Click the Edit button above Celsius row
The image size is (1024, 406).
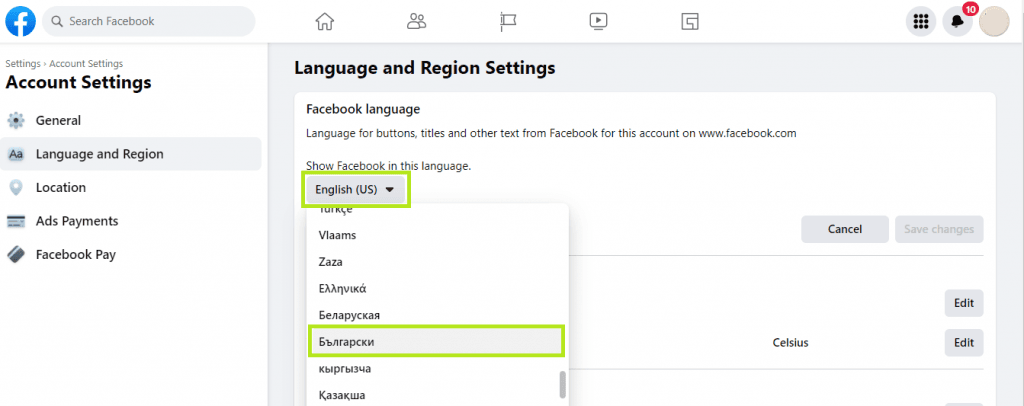pos(964,303)
